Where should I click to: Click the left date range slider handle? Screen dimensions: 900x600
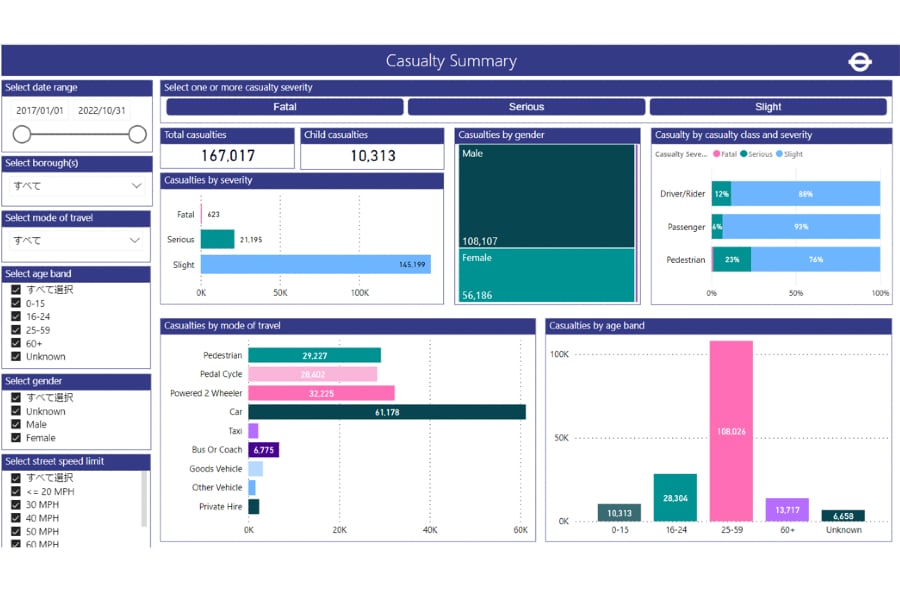click(21, 134)
